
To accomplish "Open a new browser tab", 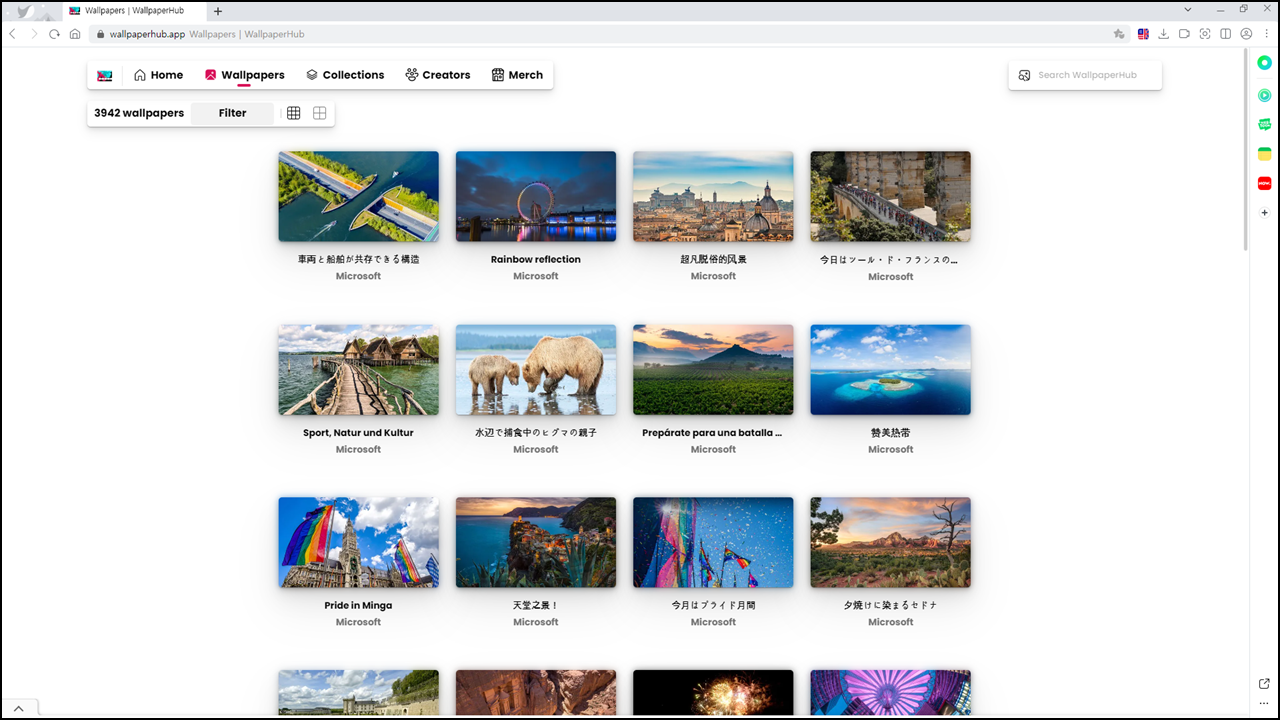I will (x=218, y=11).
